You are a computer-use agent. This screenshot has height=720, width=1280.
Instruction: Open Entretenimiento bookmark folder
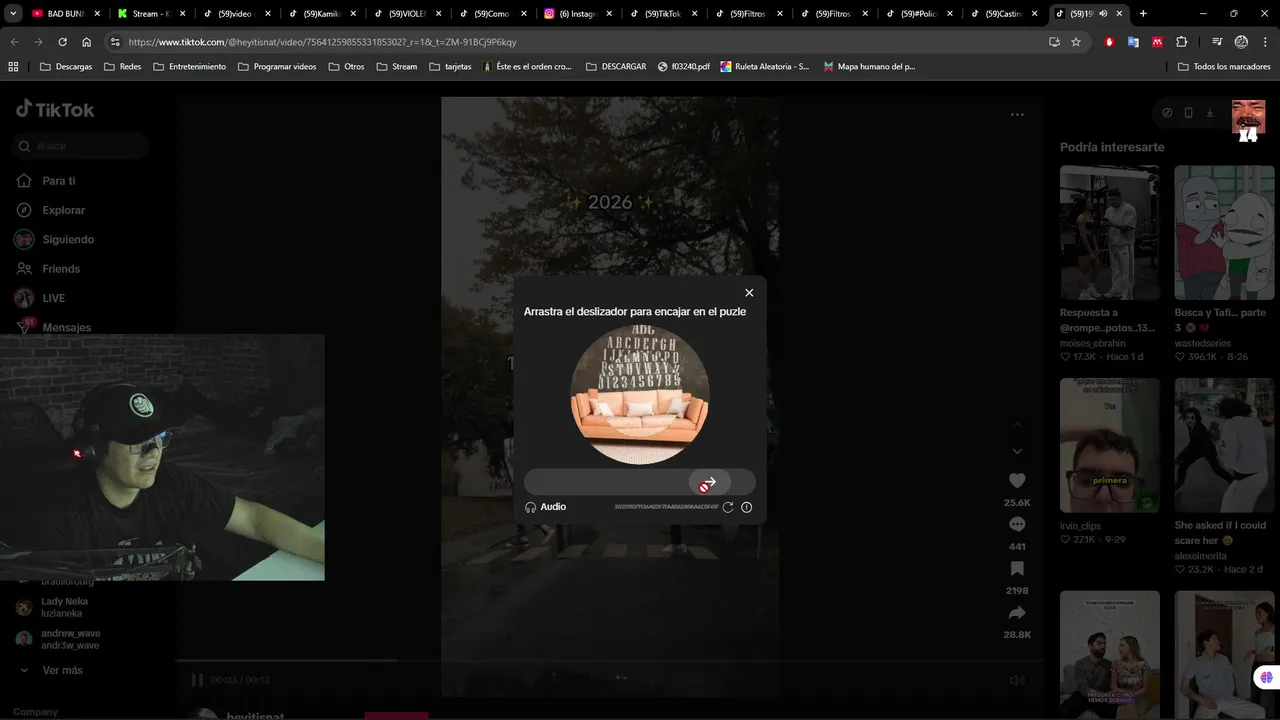(x=190, y=67)
